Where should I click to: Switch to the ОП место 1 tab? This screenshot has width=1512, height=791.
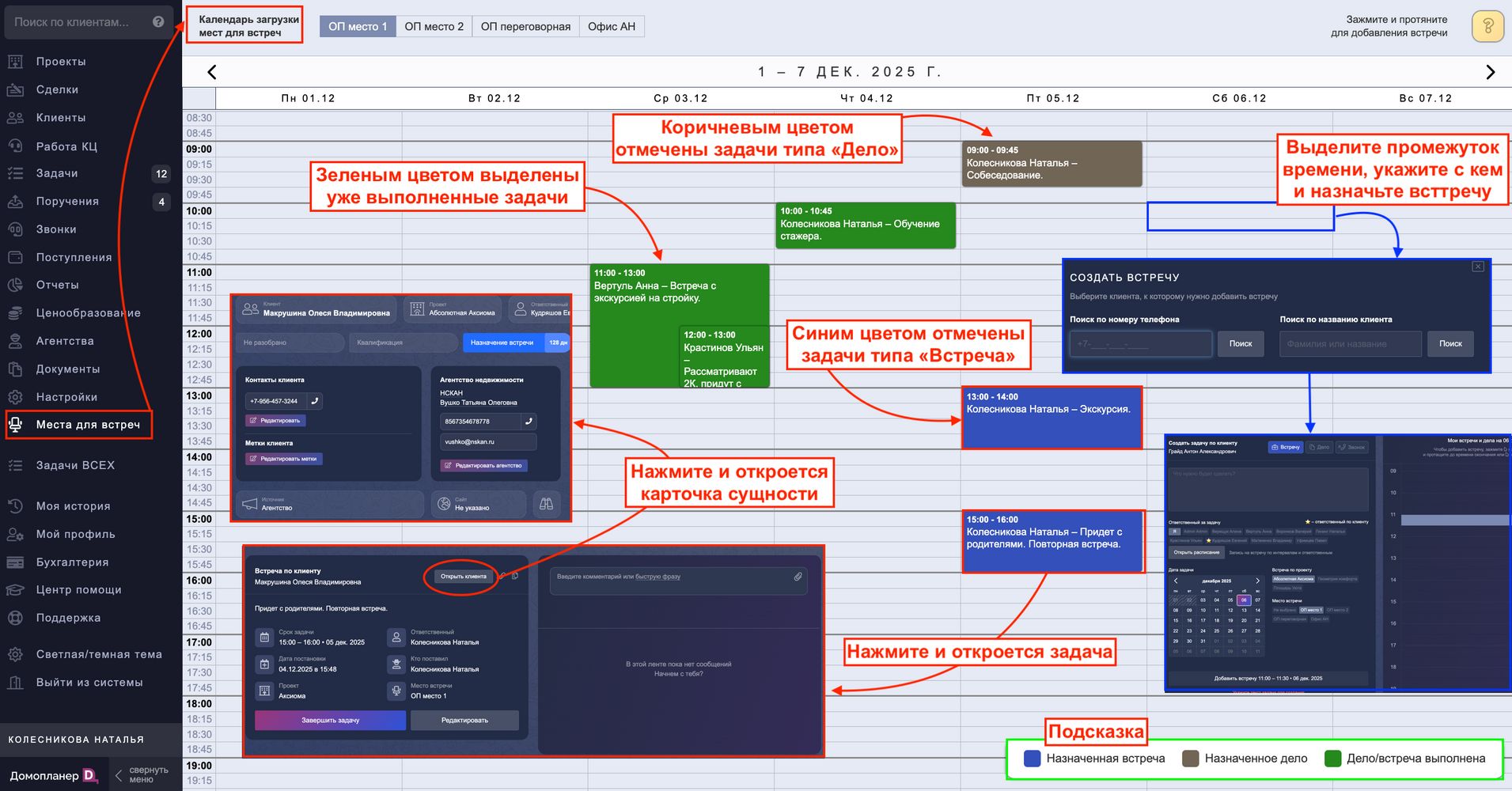coord(358,27)
